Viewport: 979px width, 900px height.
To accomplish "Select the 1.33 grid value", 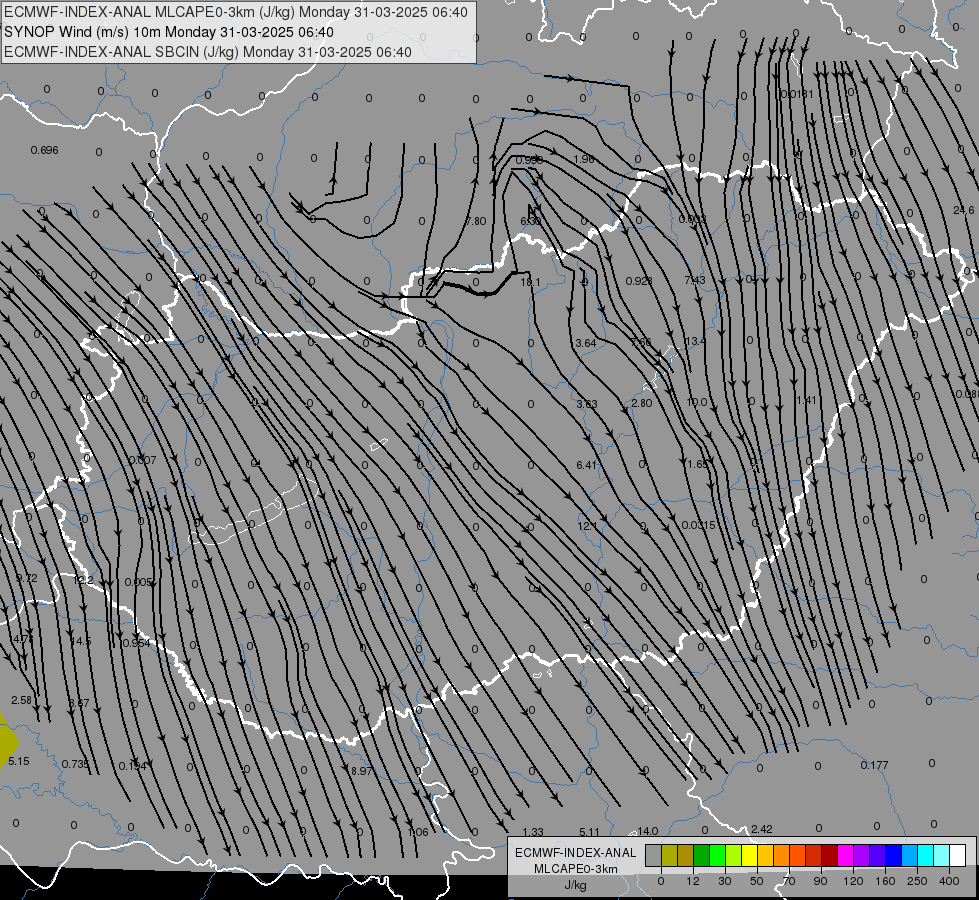I will click(x=533, y=832).
